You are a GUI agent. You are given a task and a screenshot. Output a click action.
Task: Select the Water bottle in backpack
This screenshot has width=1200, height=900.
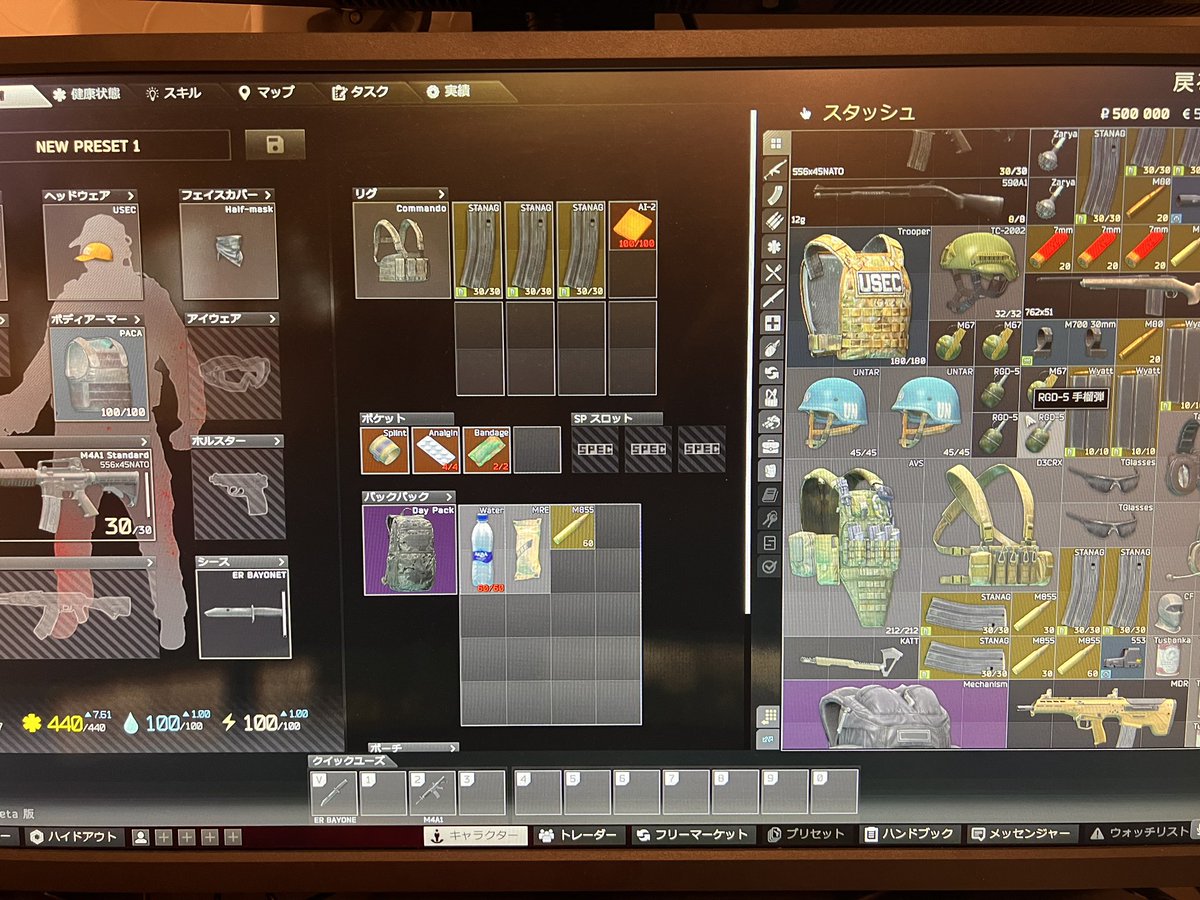coord(482,550)
